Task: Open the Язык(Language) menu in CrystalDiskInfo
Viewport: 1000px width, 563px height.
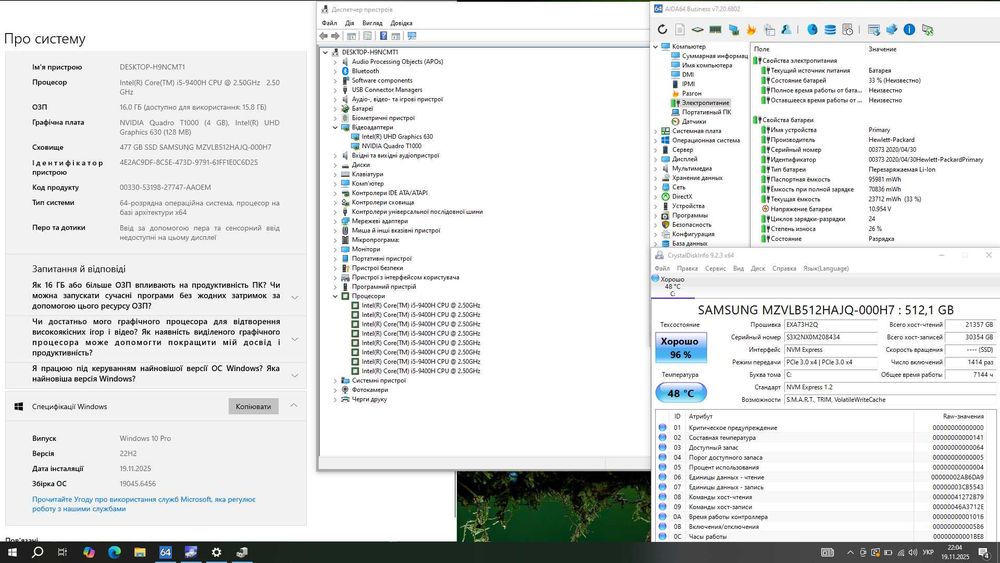Action: pos(826,268)
